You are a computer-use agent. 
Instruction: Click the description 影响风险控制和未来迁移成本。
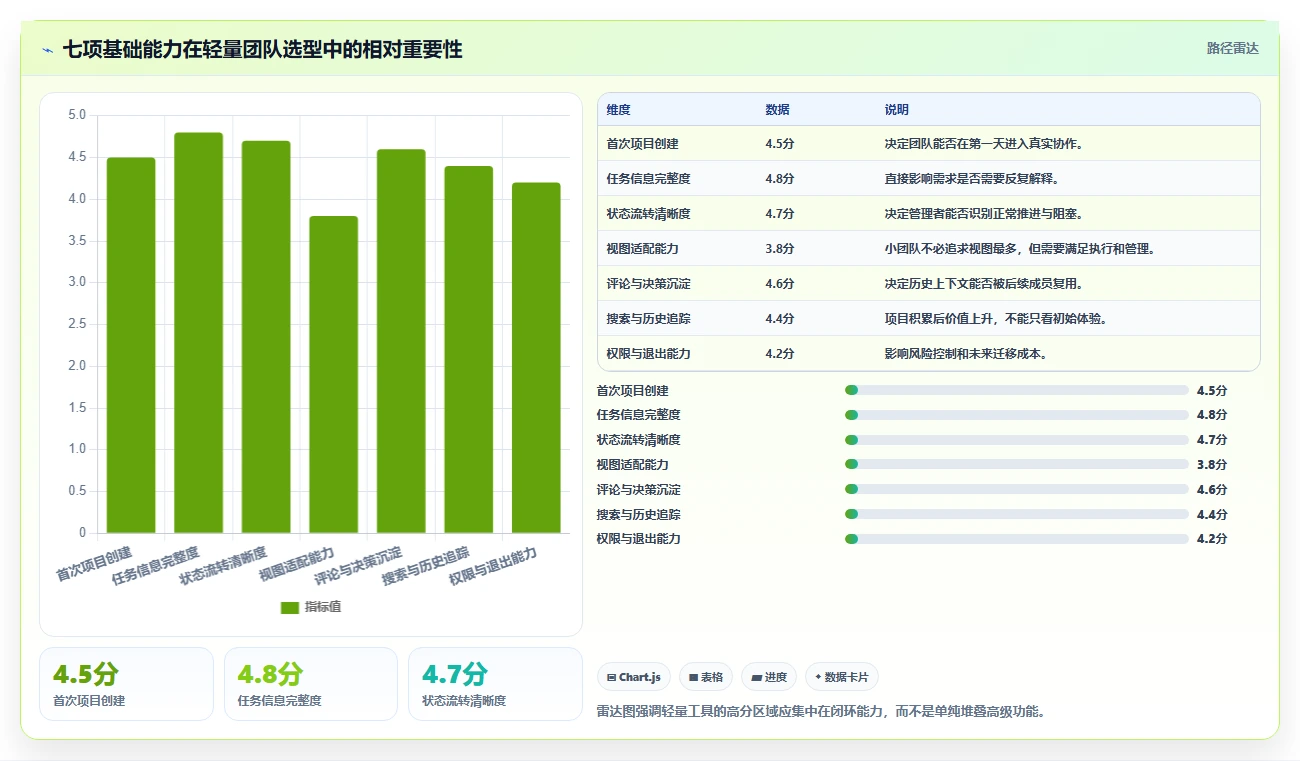(x=966, y=354)
